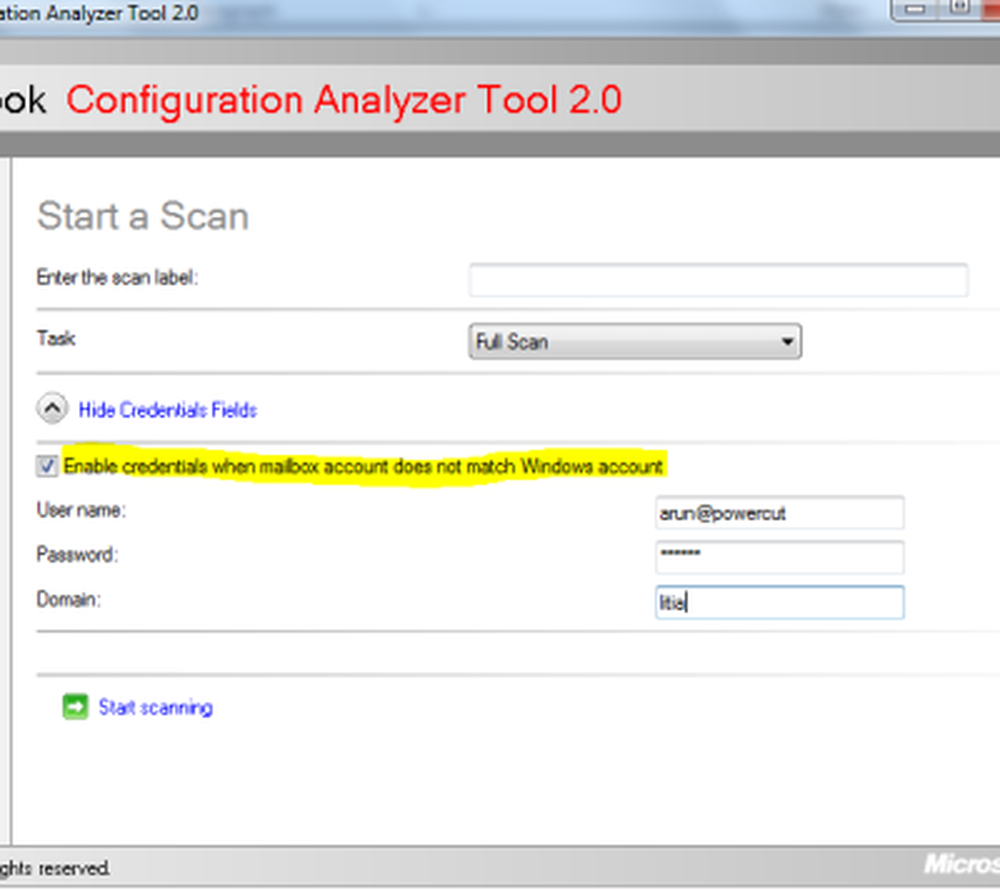Click the 'Enter the scan label:' label
This screenshot has height=890, width=1000.
(117, 277)
